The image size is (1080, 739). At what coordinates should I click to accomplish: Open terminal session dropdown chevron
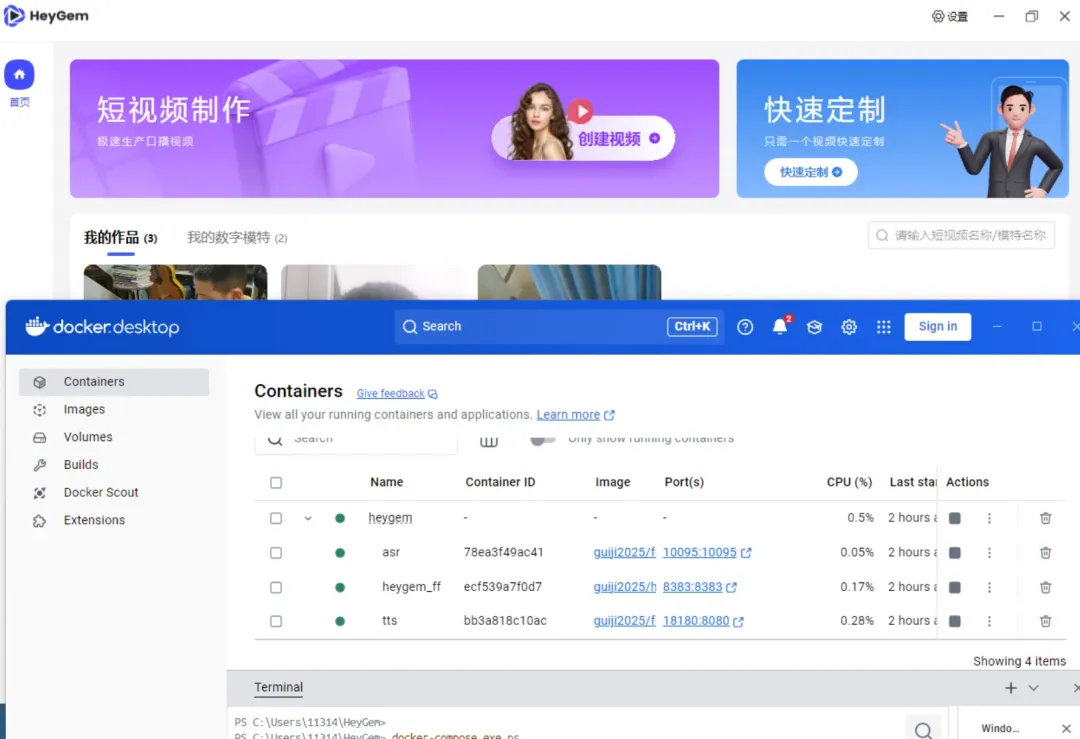coord(1033,688)
